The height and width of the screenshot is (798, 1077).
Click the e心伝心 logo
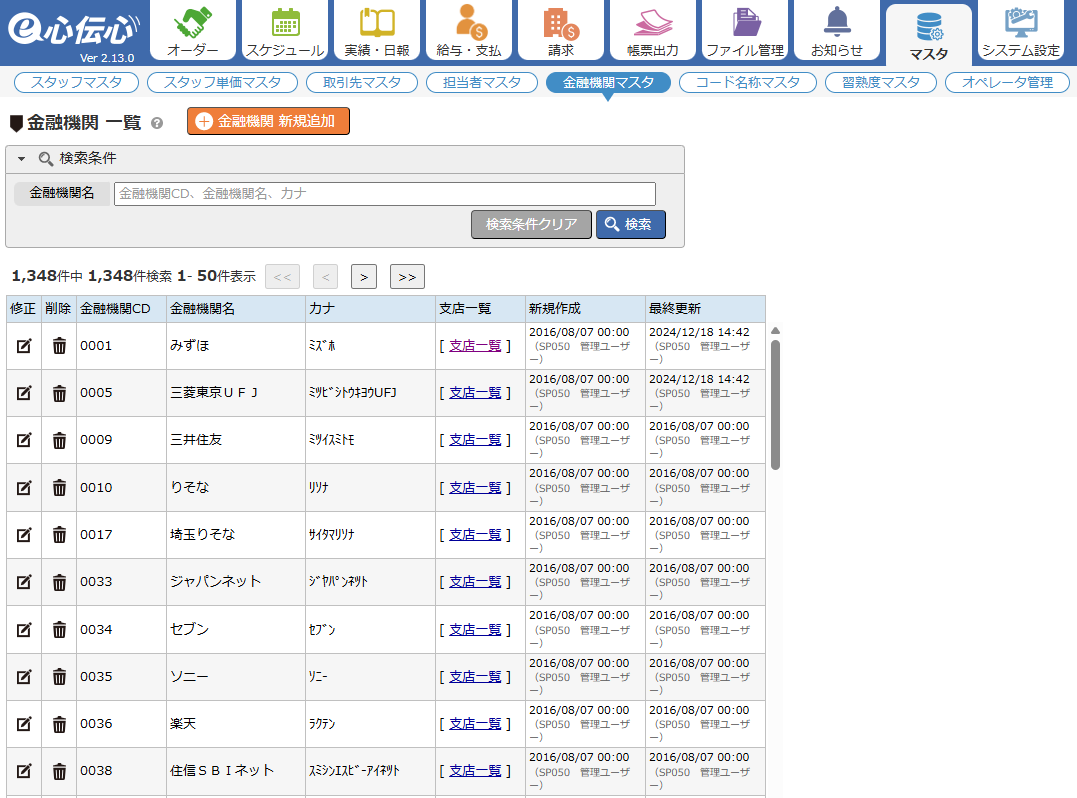pyautogui.click(x=73, y=30)
